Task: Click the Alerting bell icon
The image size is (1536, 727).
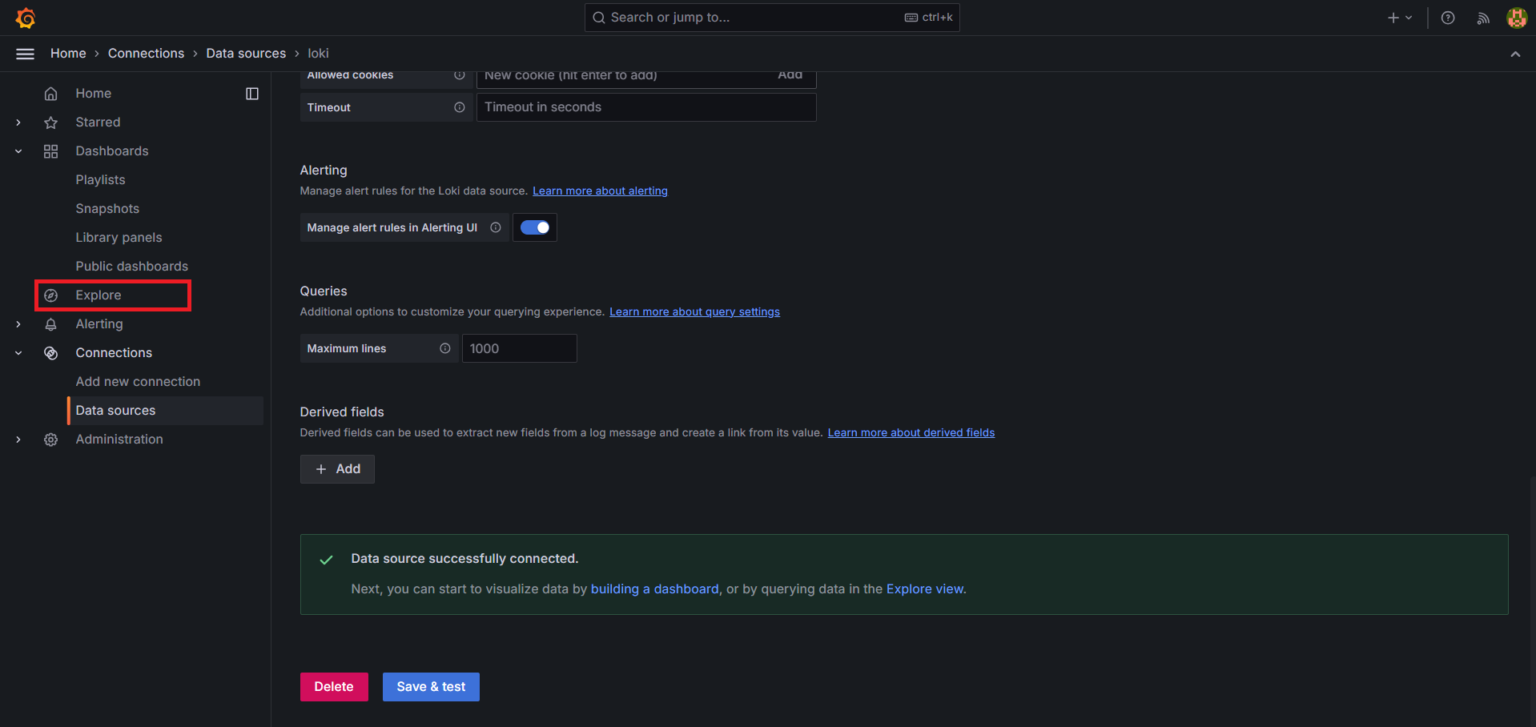Action: pyautogui.click(x=51, y=323)
